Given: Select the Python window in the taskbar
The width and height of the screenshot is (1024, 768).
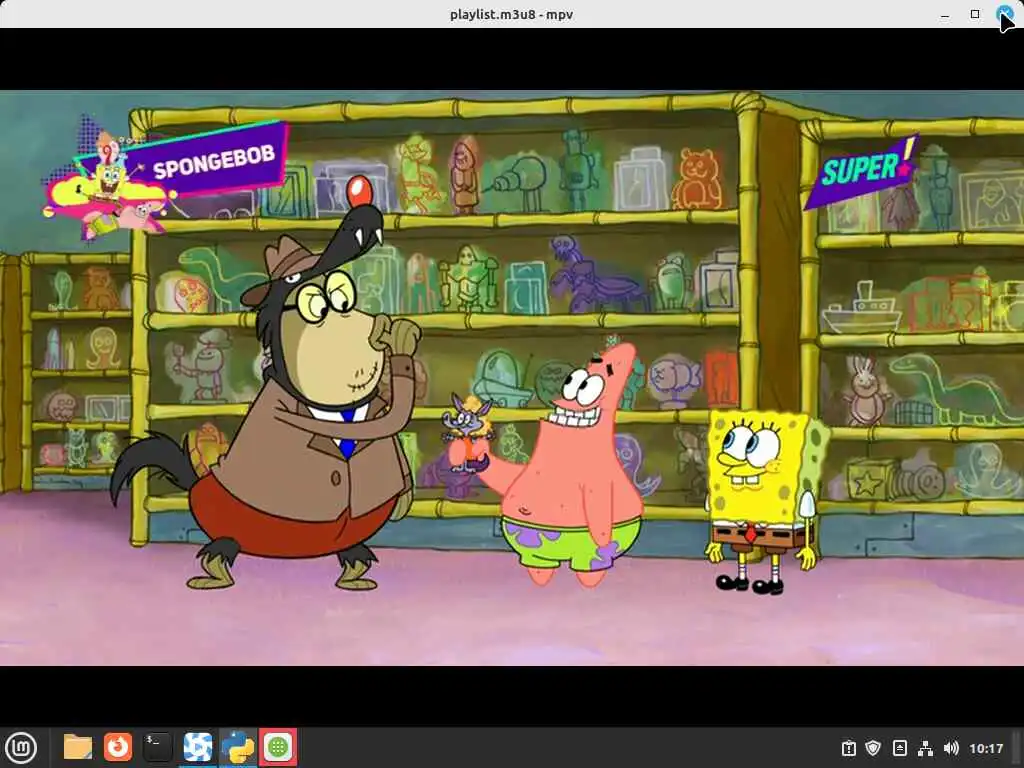Looking at the screenshot, I should click(238, 747).
